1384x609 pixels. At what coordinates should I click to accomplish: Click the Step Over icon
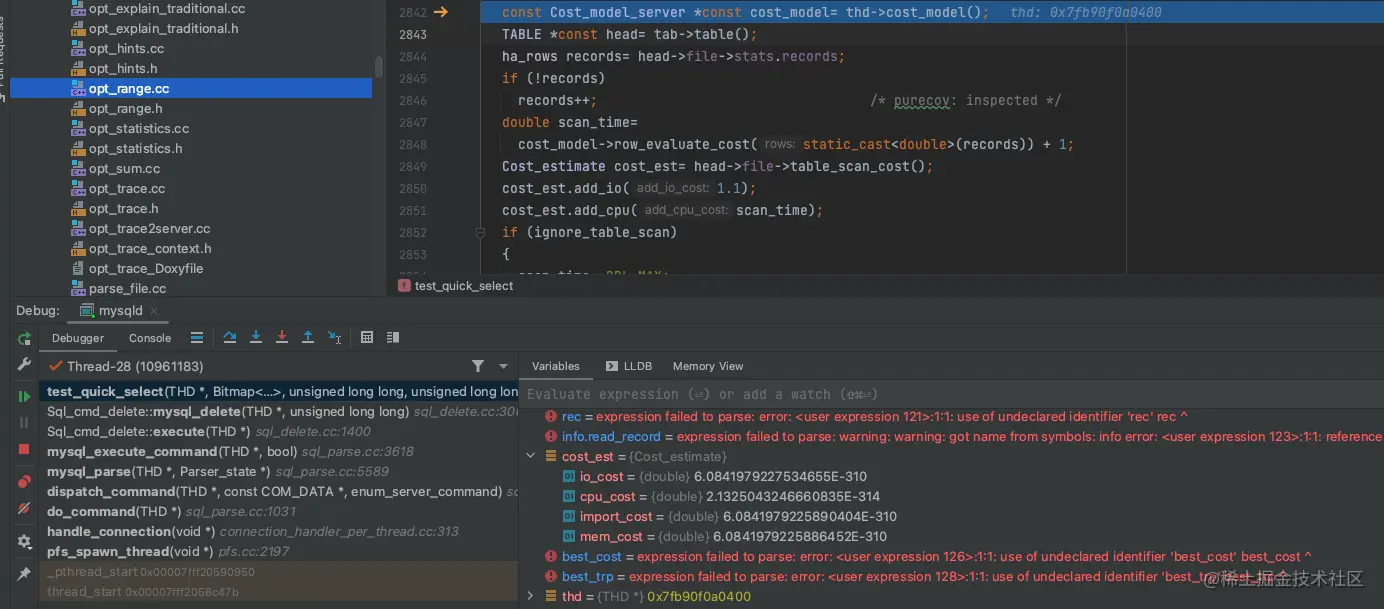[x=230, y=338]
